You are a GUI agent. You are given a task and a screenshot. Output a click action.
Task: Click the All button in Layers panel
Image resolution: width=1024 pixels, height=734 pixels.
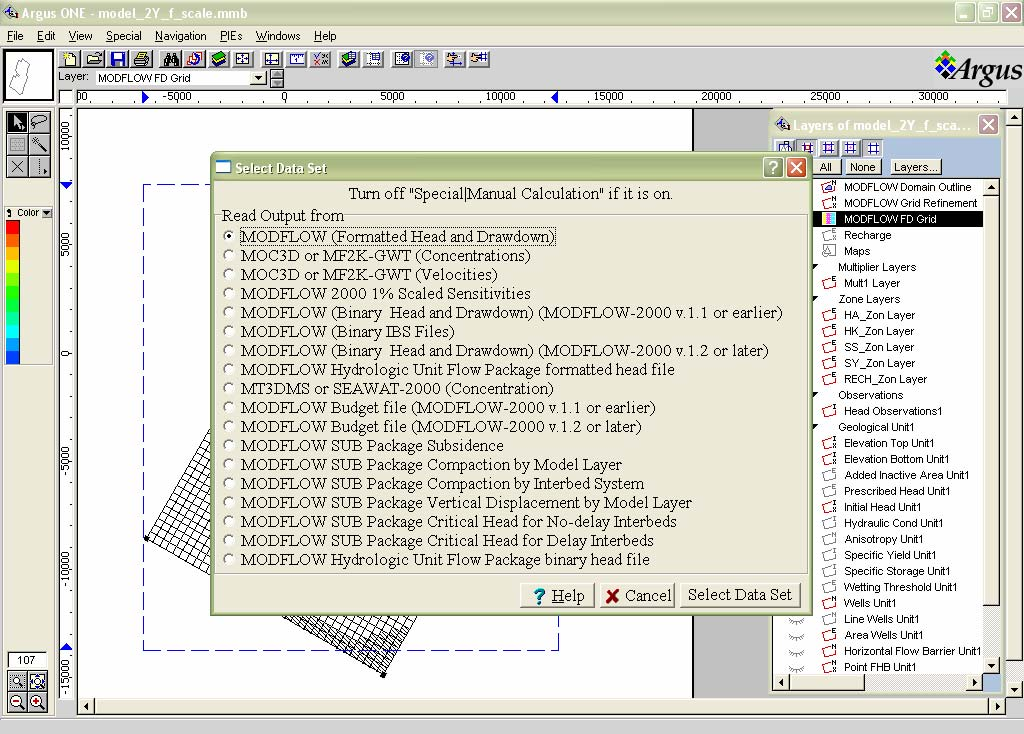[825, 167]
